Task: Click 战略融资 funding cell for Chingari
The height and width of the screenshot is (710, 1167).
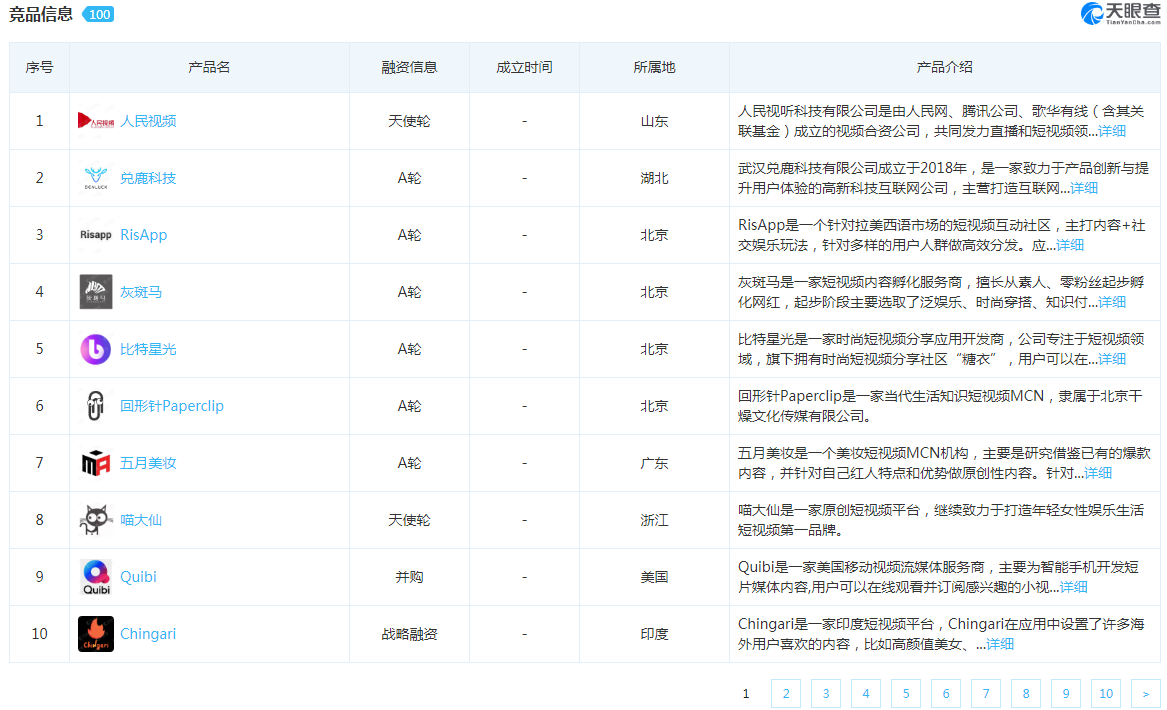Action: tap(409, 634)
